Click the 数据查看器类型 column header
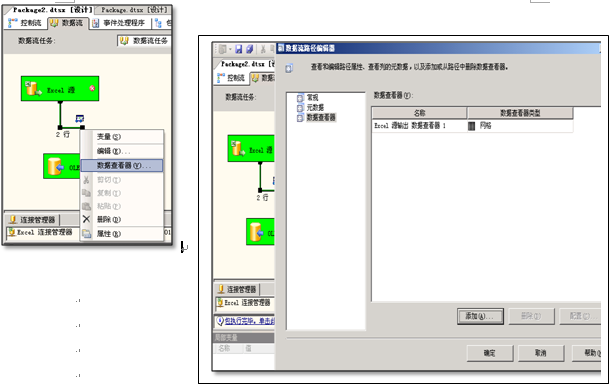The height and width of the screenshot is (389, 611). pyautogui.click(x=520, y=113)
